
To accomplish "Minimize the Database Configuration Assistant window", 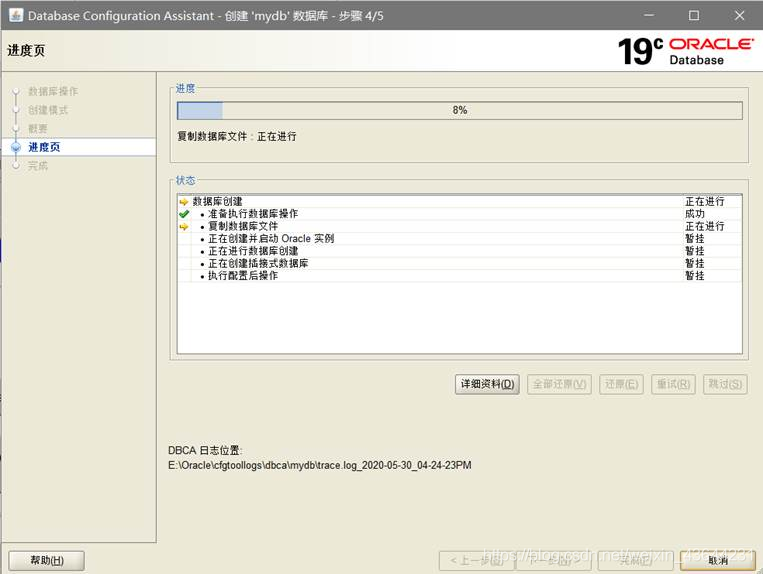I will [649, 16].
